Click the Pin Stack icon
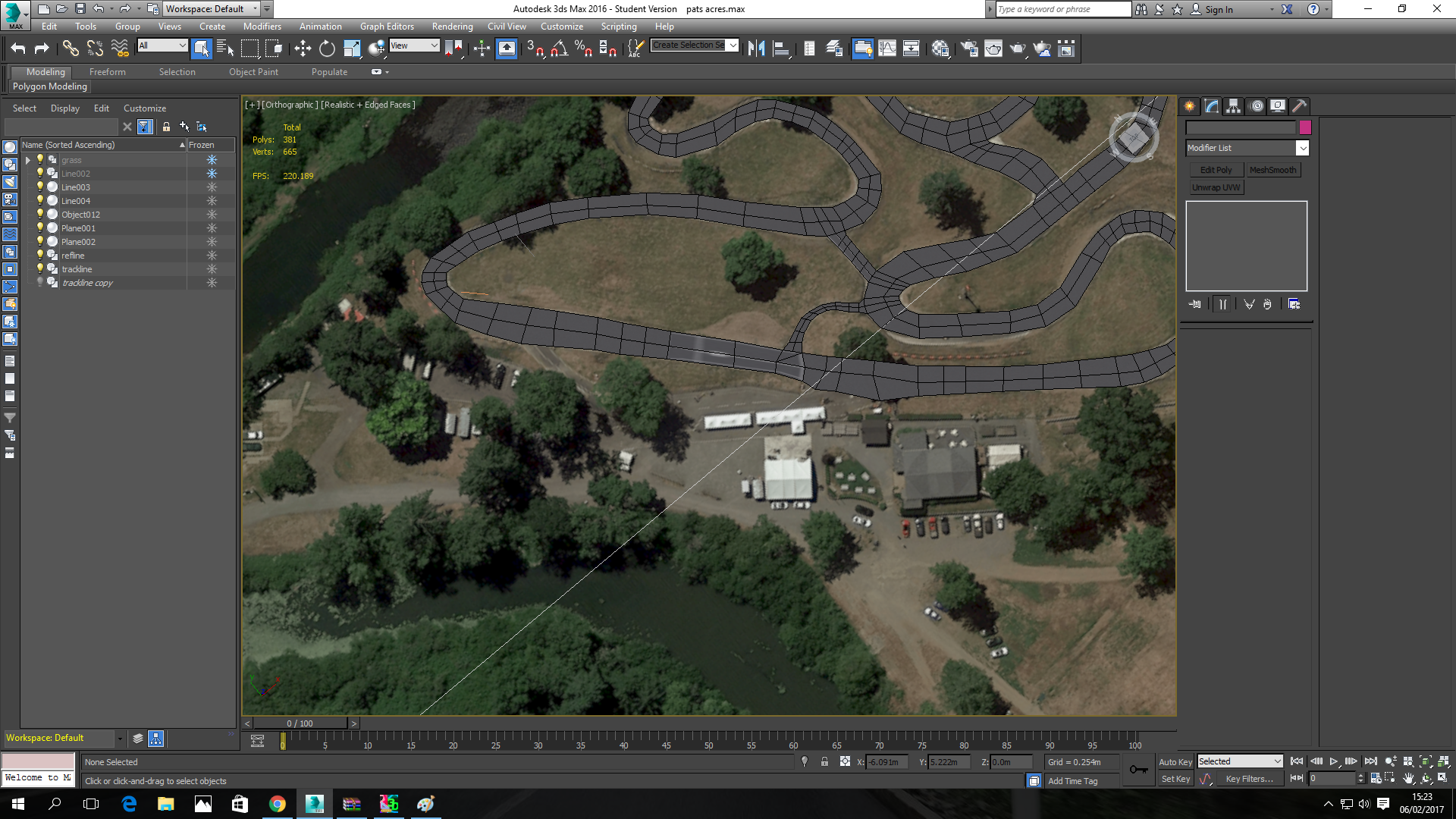 (x=1195, y=304)
